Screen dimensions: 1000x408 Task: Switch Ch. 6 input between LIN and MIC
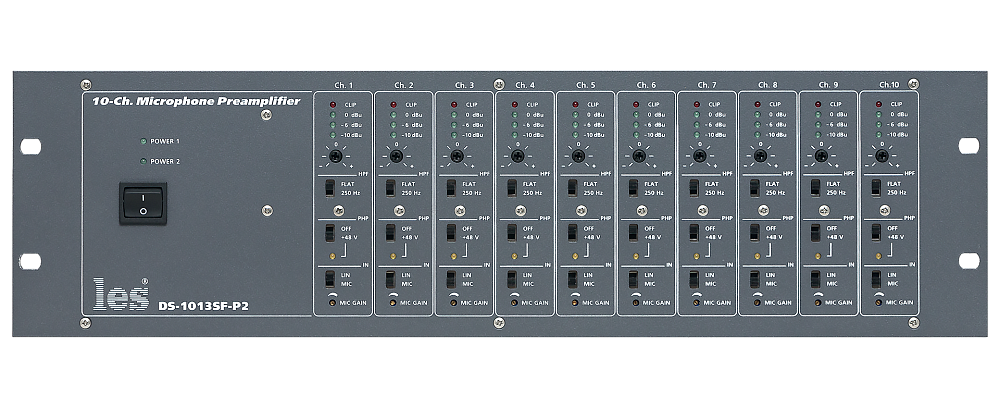pos(633,279)
